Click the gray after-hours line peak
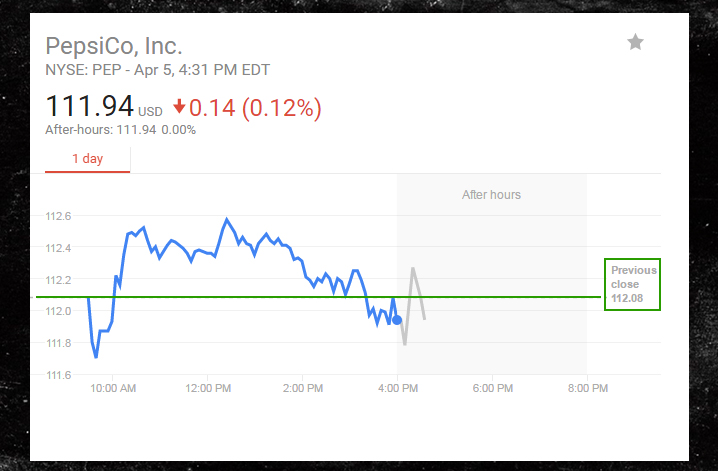The image size is (718, 471). pyautogui.click(x=413, y=268)
